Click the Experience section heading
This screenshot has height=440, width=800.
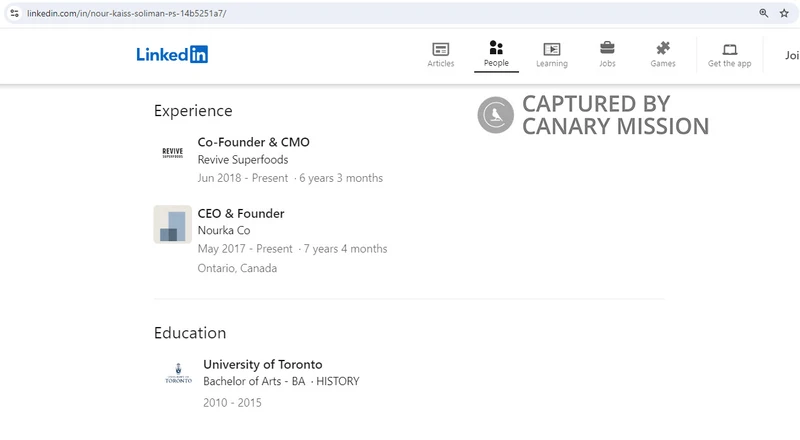click(x=193, y=111)
